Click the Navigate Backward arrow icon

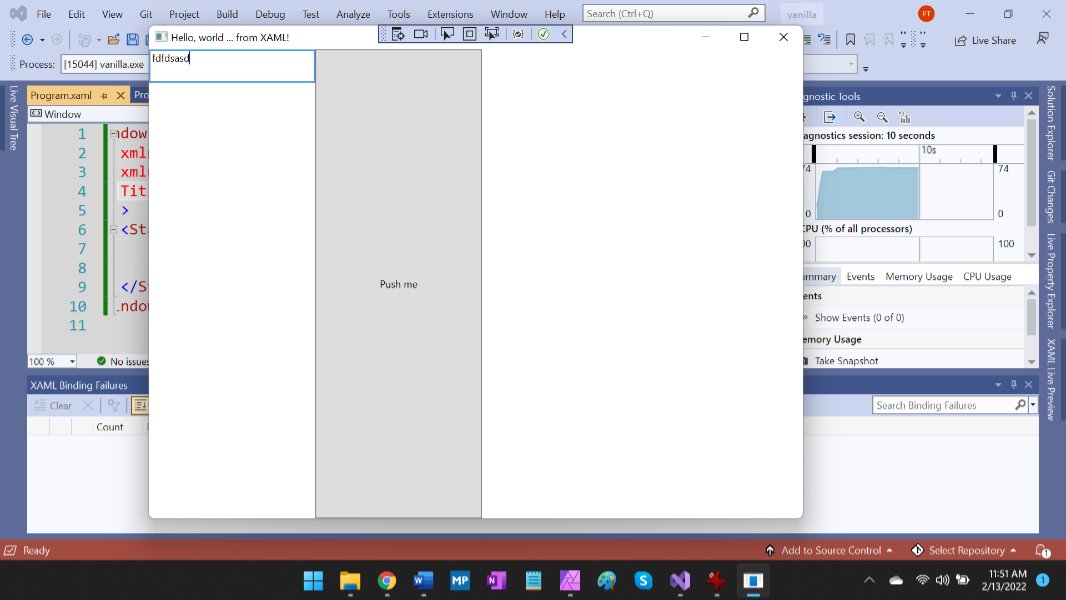tap(27, 40)
